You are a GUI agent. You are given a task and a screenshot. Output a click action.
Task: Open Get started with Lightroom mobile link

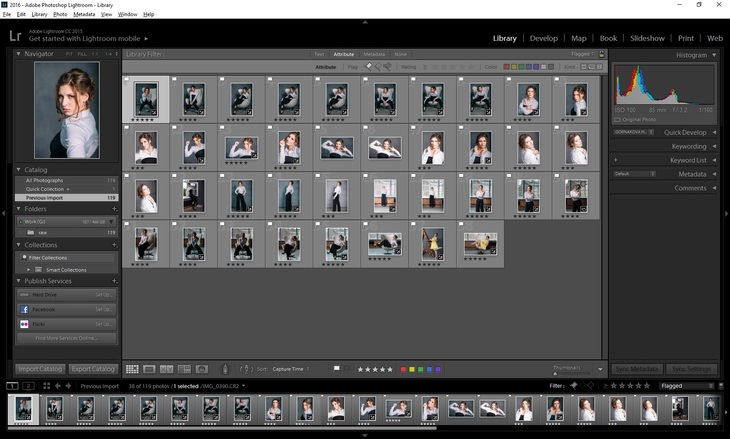[x=88, y=39]
